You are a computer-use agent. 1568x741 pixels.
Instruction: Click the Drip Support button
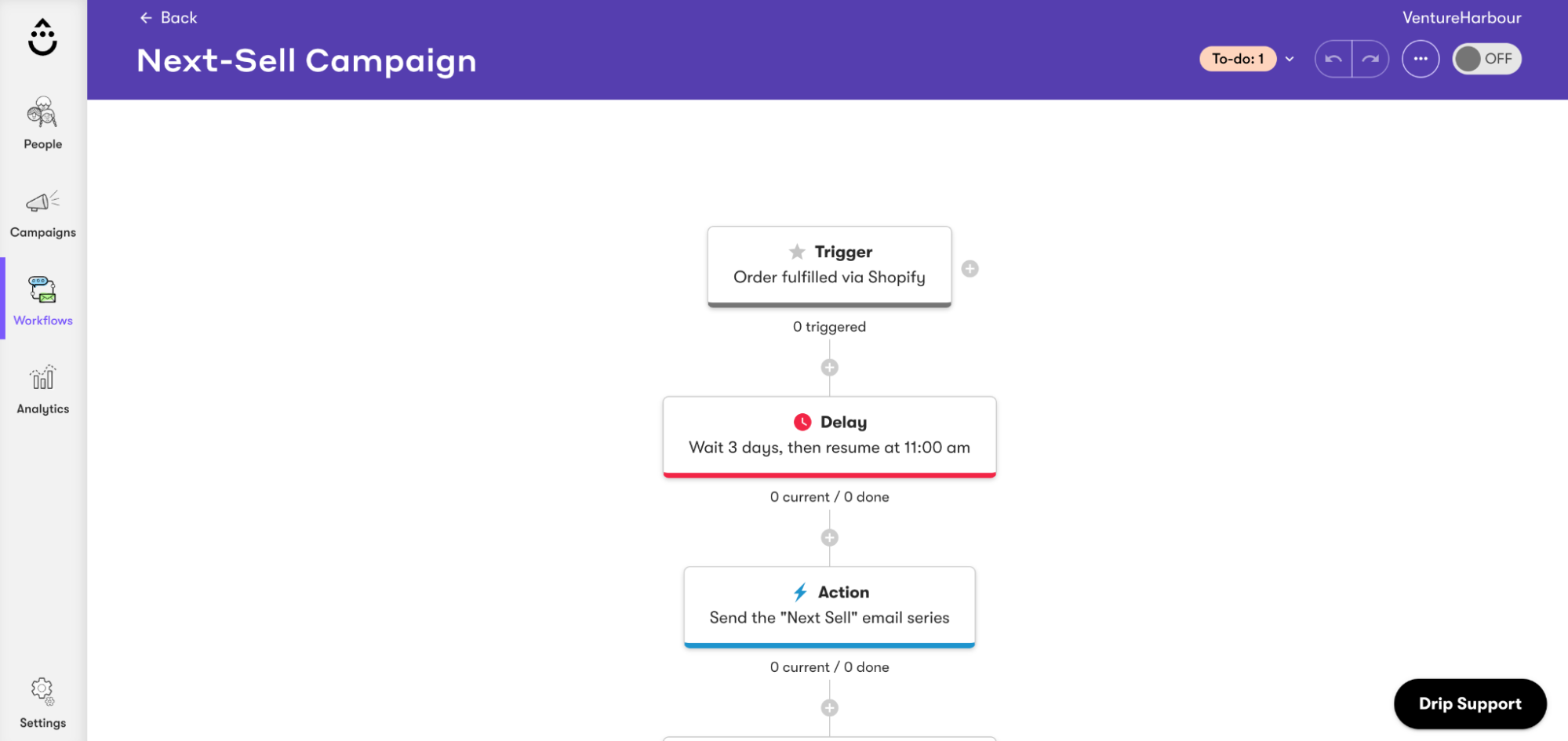[x=1470, y=703]
